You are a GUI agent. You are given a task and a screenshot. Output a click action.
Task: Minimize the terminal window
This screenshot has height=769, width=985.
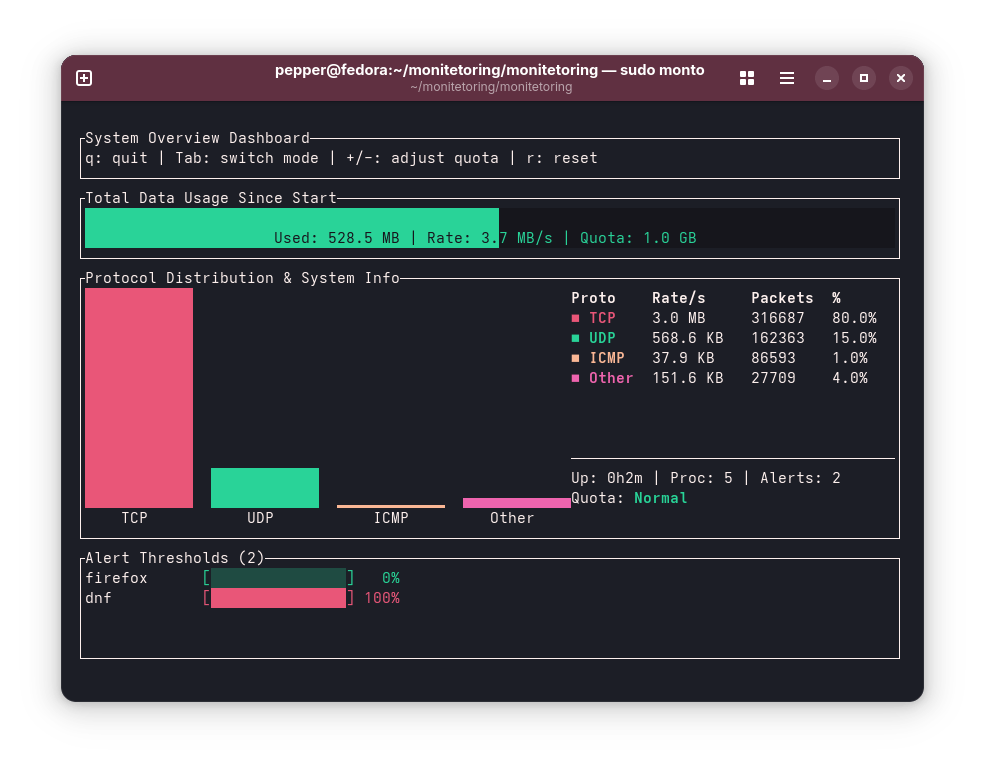tap(827, 78)
